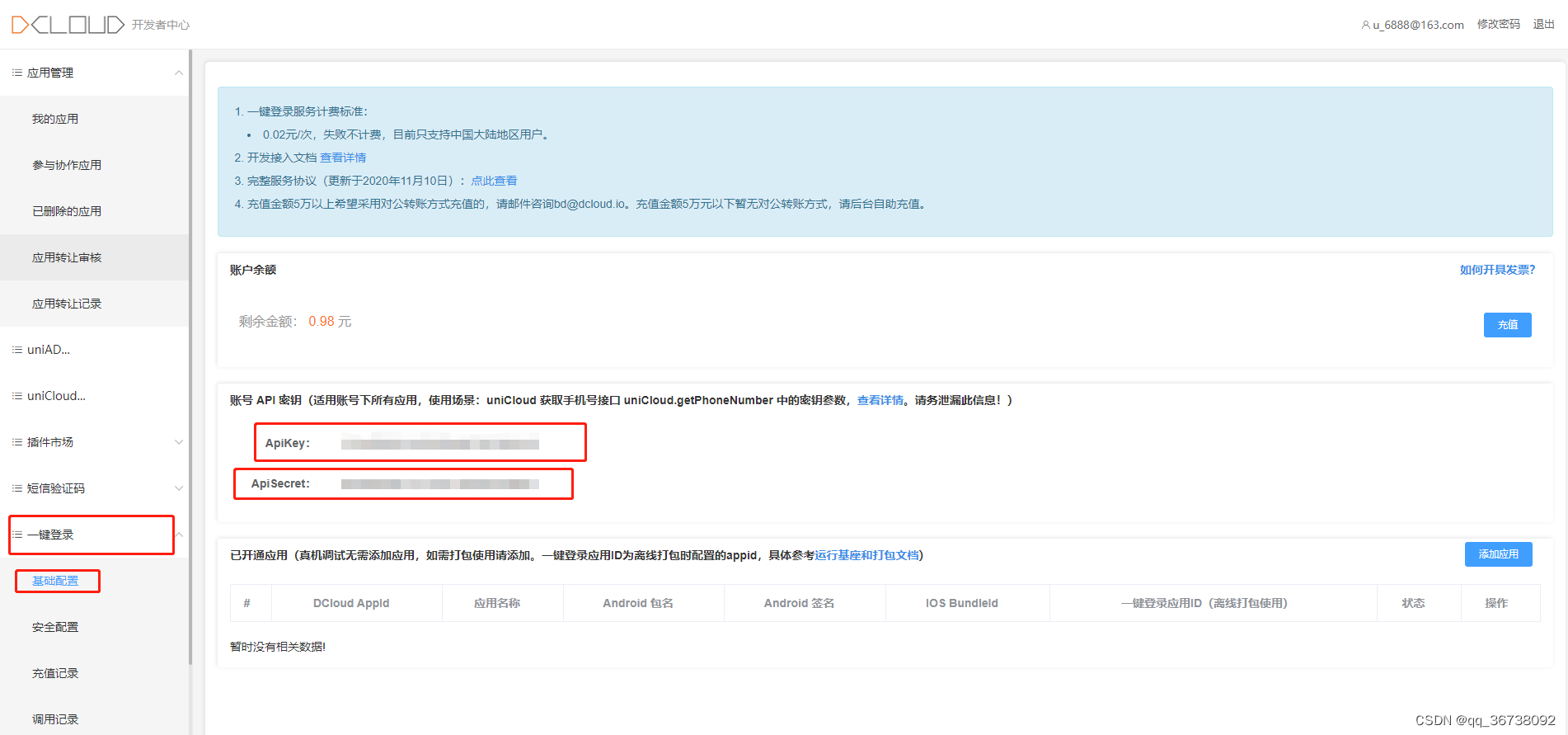Click 一键登录 menu section
The height and width of the screenshot is (735, 1568).
click(x=50, y=535)
